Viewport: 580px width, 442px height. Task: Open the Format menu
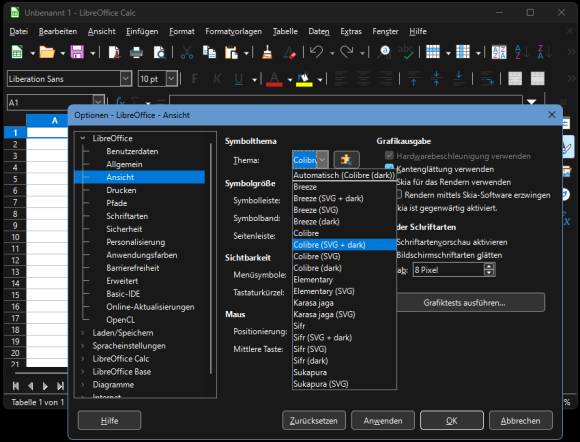tap(182, 31)
